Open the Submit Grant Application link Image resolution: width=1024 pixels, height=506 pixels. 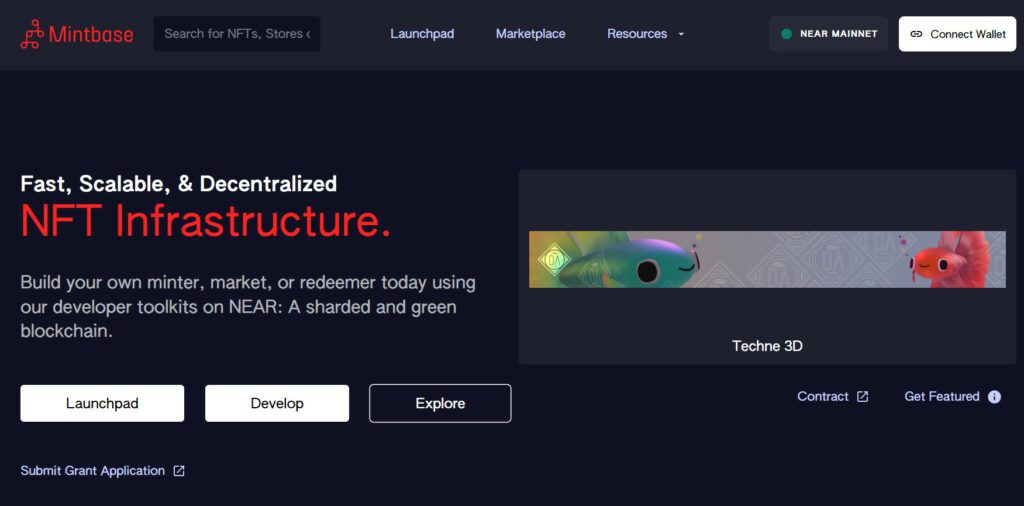click(103, 471)
